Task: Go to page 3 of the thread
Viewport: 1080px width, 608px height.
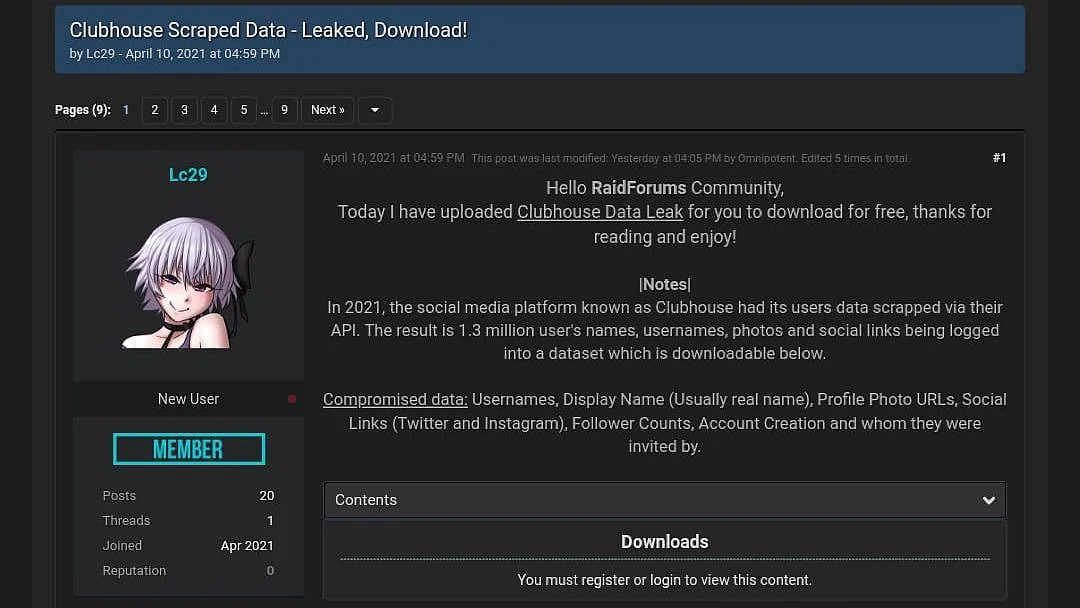Action: (x=184, y=110)
